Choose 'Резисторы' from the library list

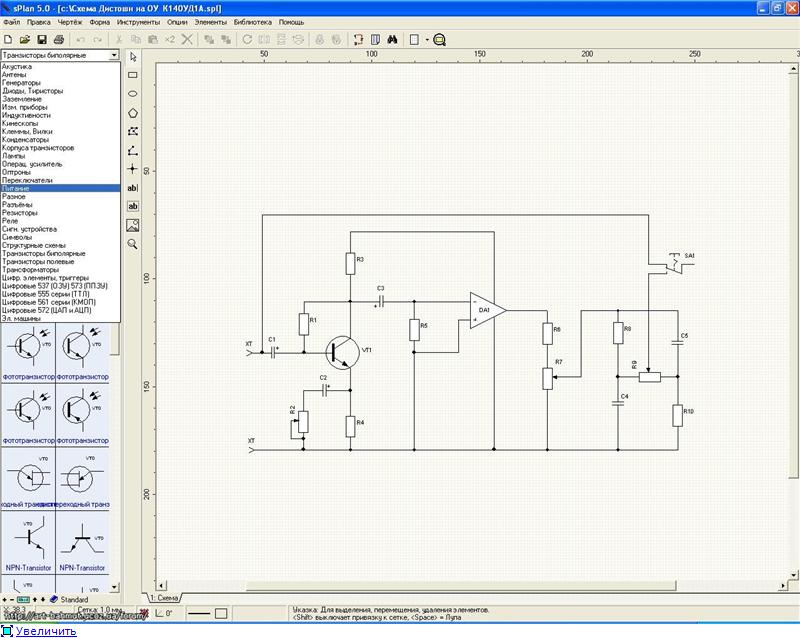pos(20,213)
